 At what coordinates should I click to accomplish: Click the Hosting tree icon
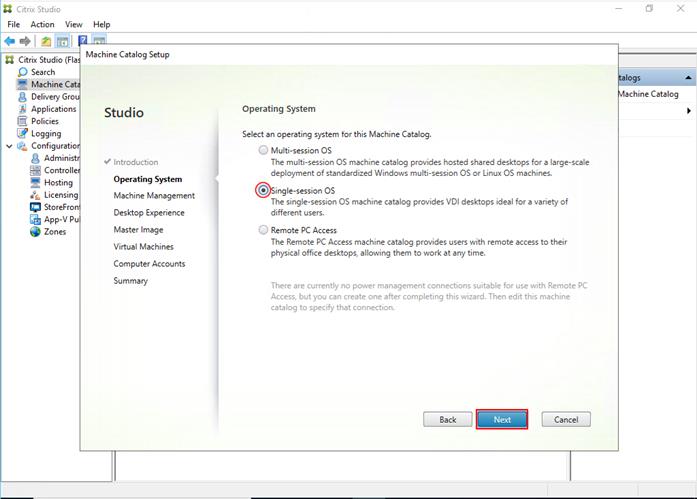click(x=35, y=182)
